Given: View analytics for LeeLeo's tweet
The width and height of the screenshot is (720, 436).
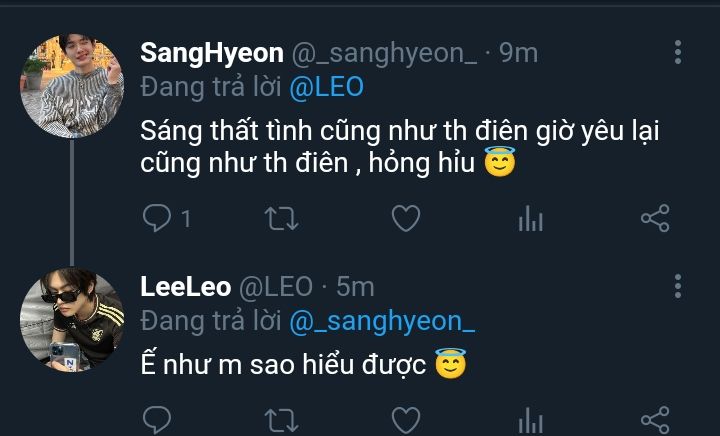Looking at the screenshot, I should pyautogui.click(x=530, y=419).
